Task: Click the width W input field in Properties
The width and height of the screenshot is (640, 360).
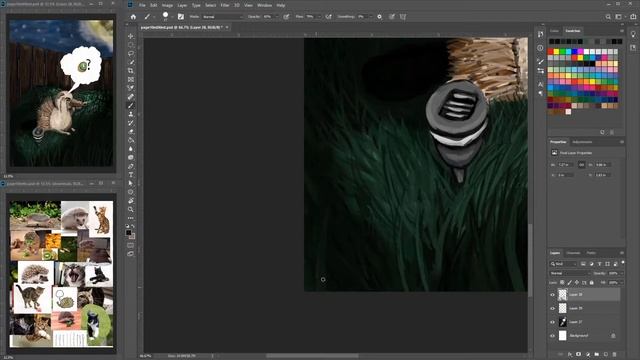Action: [566, 164]
